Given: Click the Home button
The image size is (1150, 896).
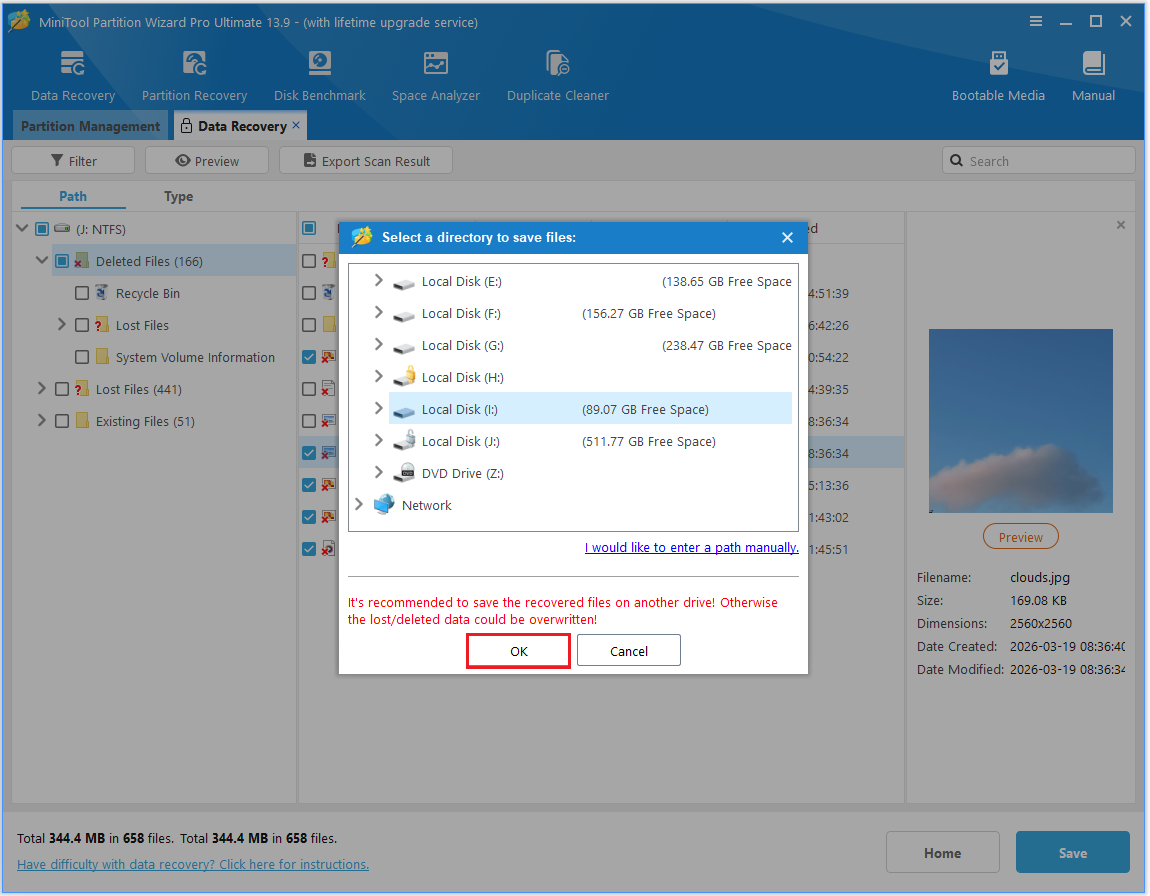Looking at the screenshot, I should [x=942, y=853].
